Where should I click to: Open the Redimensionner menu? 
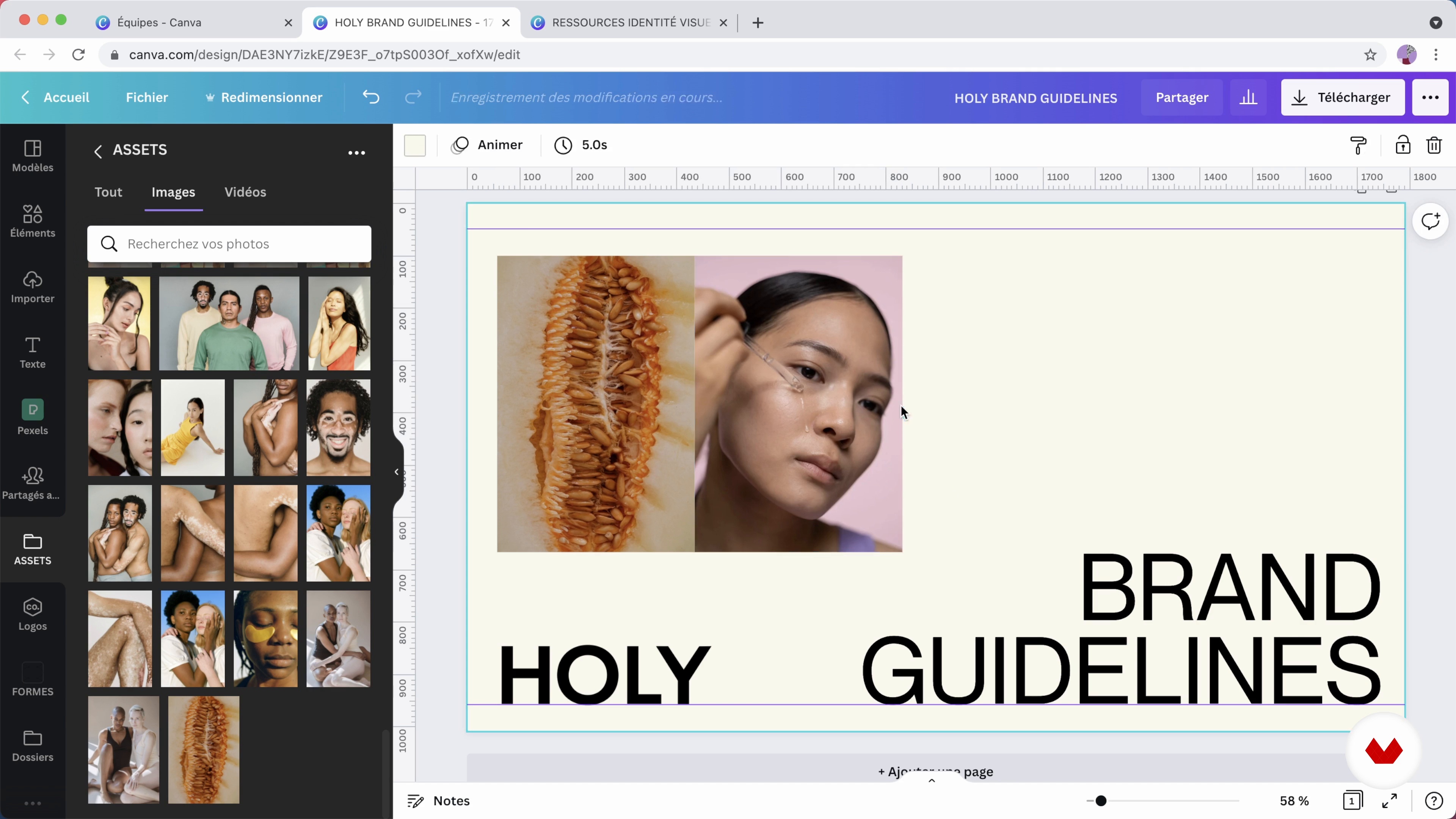tap(264, 97)
